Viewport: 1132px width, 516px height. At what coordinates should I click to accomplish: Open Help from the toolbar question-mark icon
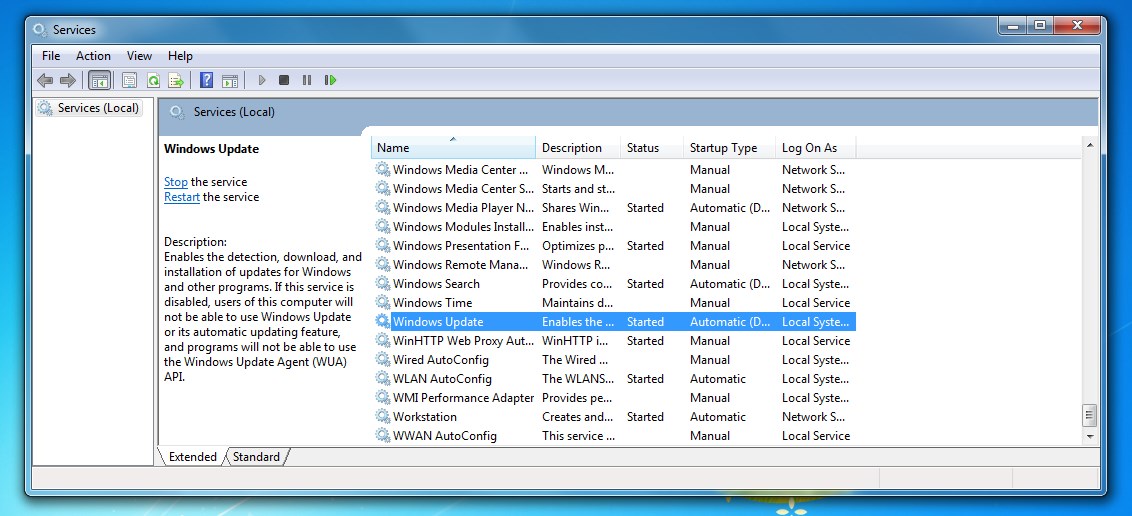[x=206, y=80]
